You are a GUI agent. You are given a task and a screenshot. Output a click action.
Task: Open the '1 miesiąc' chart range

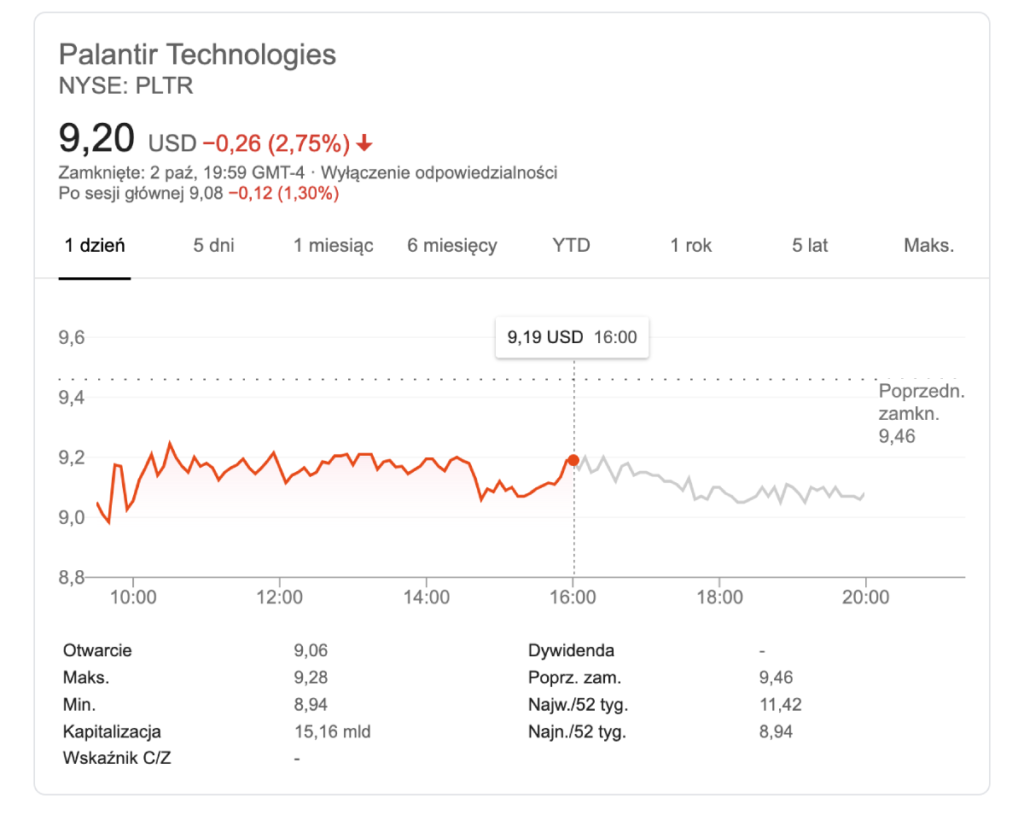(x=333, y=246)
